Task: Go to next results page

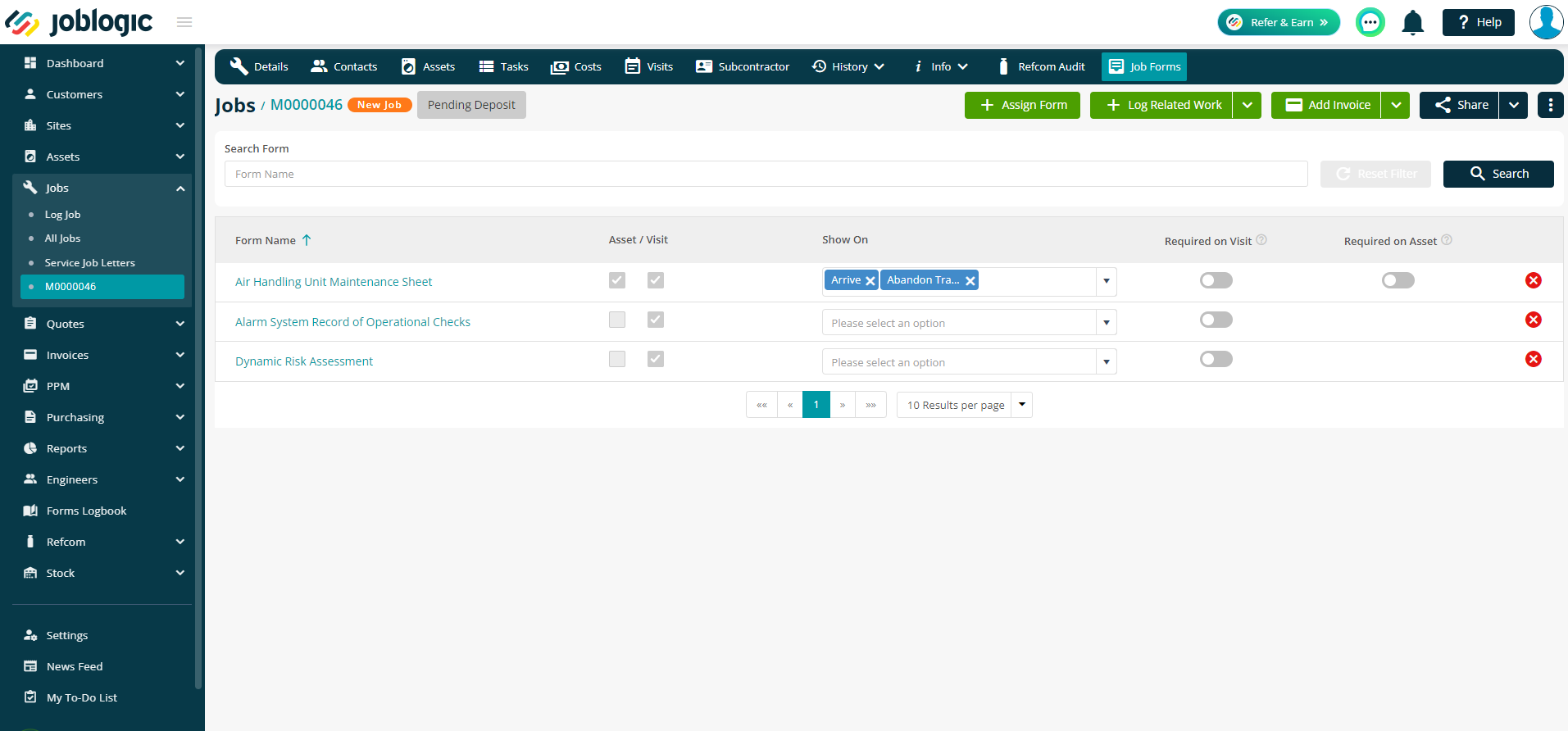Action: 843,405
